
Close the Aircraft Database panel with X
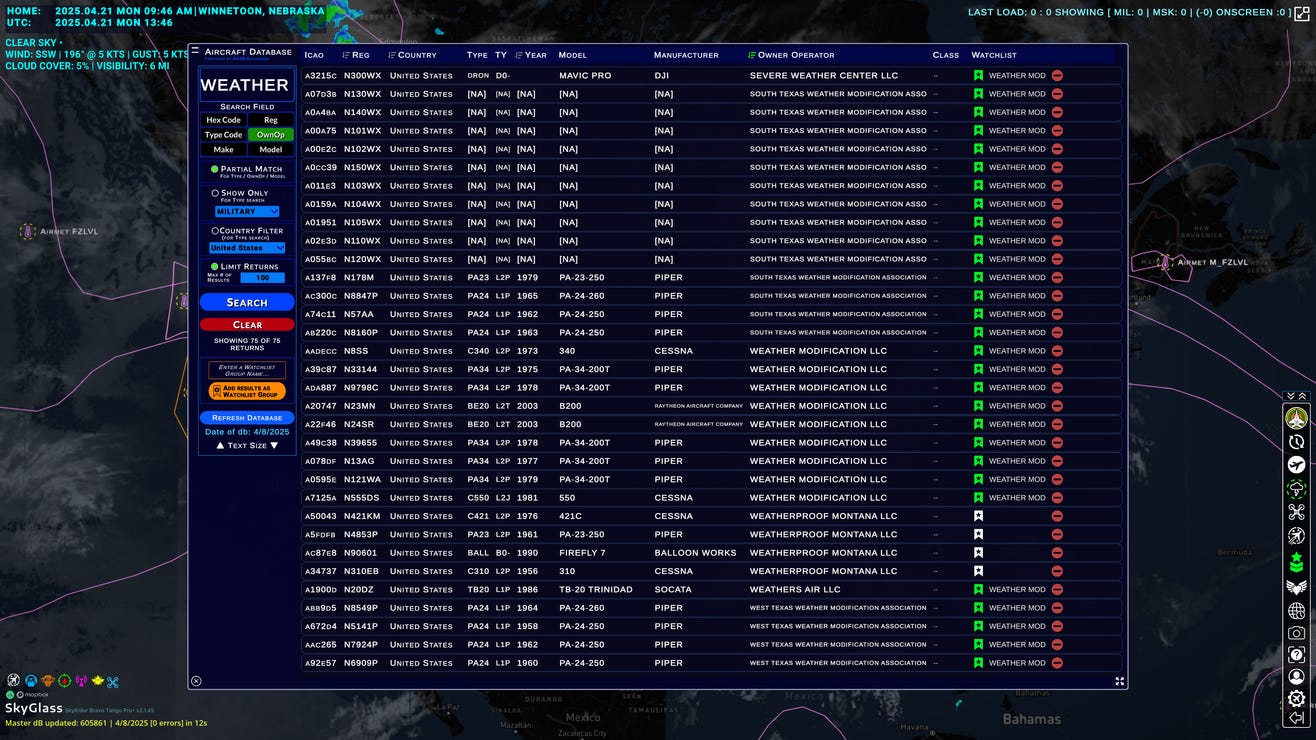pos(196,681)
